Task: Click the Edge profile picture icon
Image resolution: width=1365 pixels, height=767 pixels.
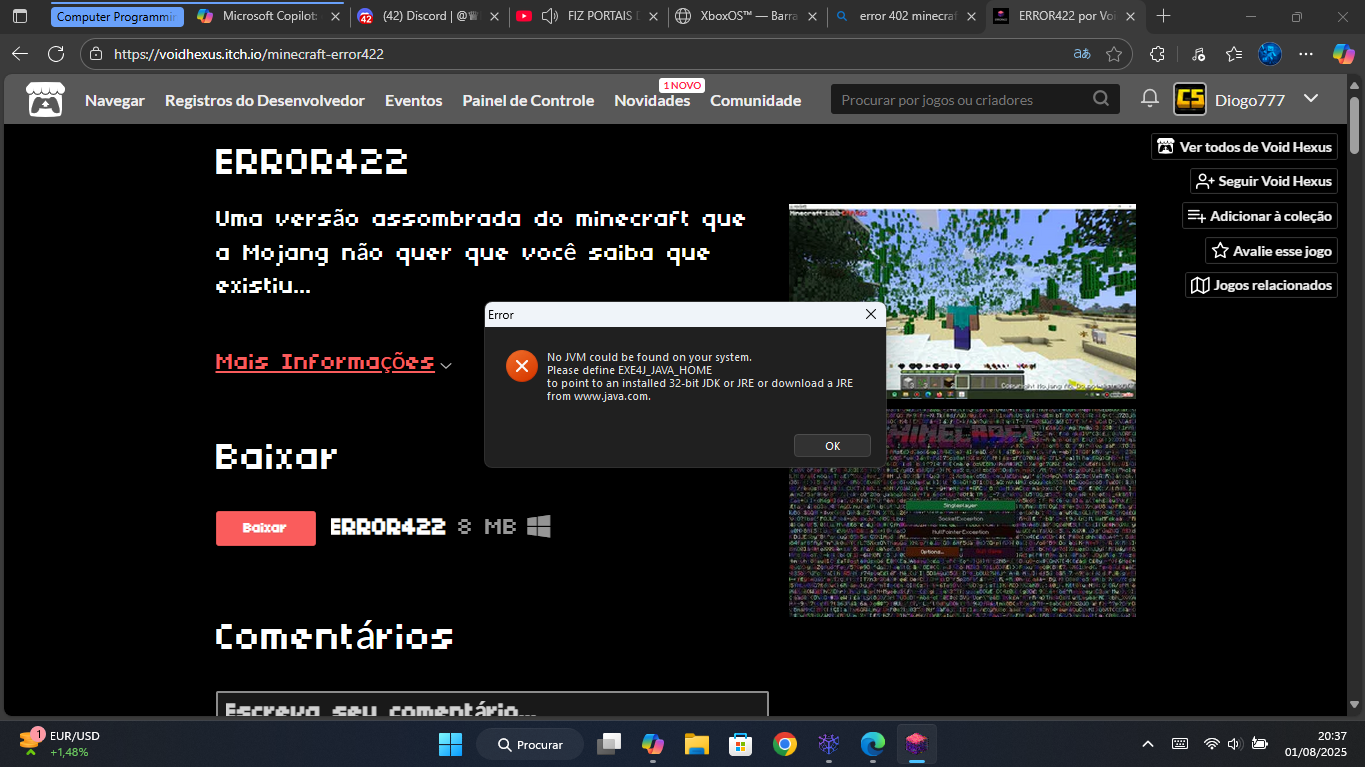Action: click(x=1270, y=54)
